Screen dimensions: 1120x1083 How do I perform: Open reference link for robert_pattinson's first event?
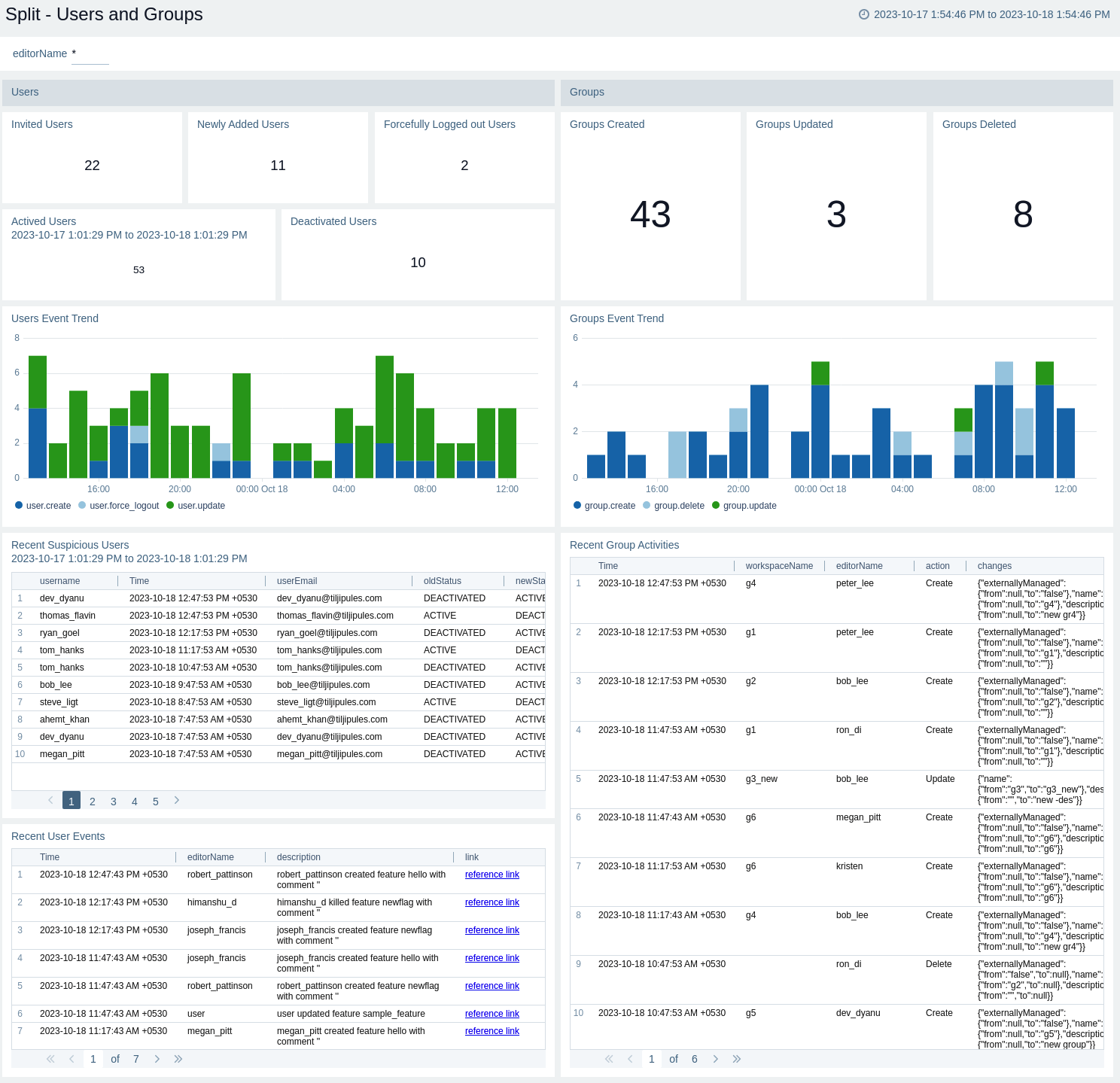pyautogui.click(x=492, y=875)
